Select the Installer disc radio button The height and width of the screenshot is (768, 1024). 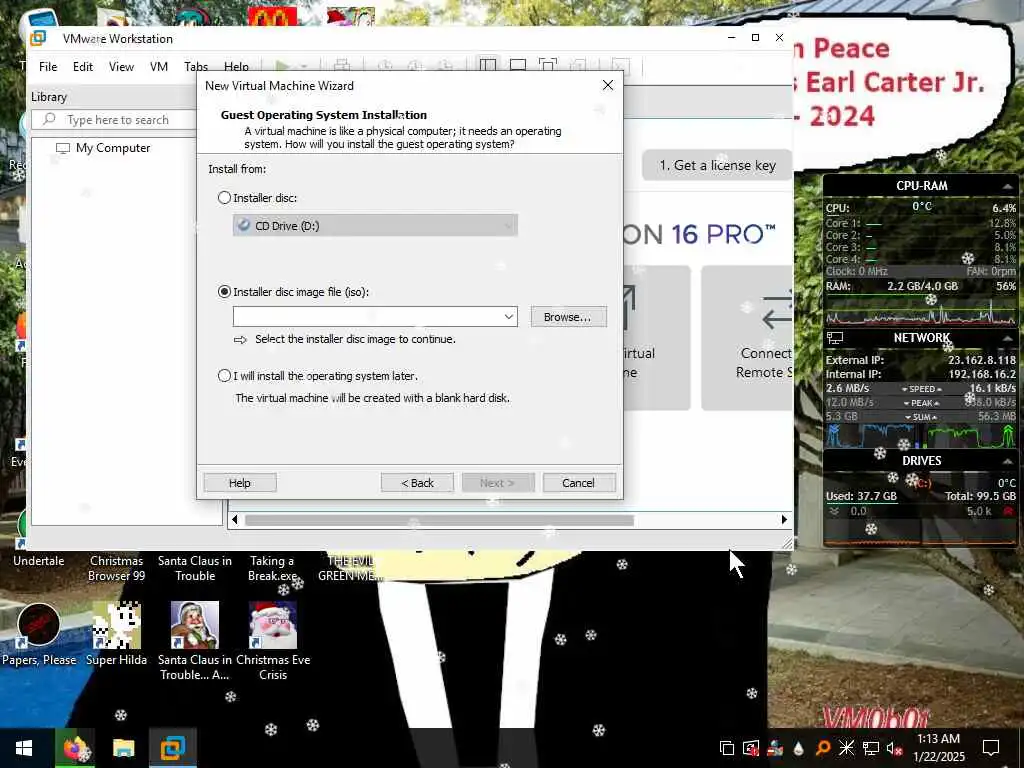coord(224,197)
